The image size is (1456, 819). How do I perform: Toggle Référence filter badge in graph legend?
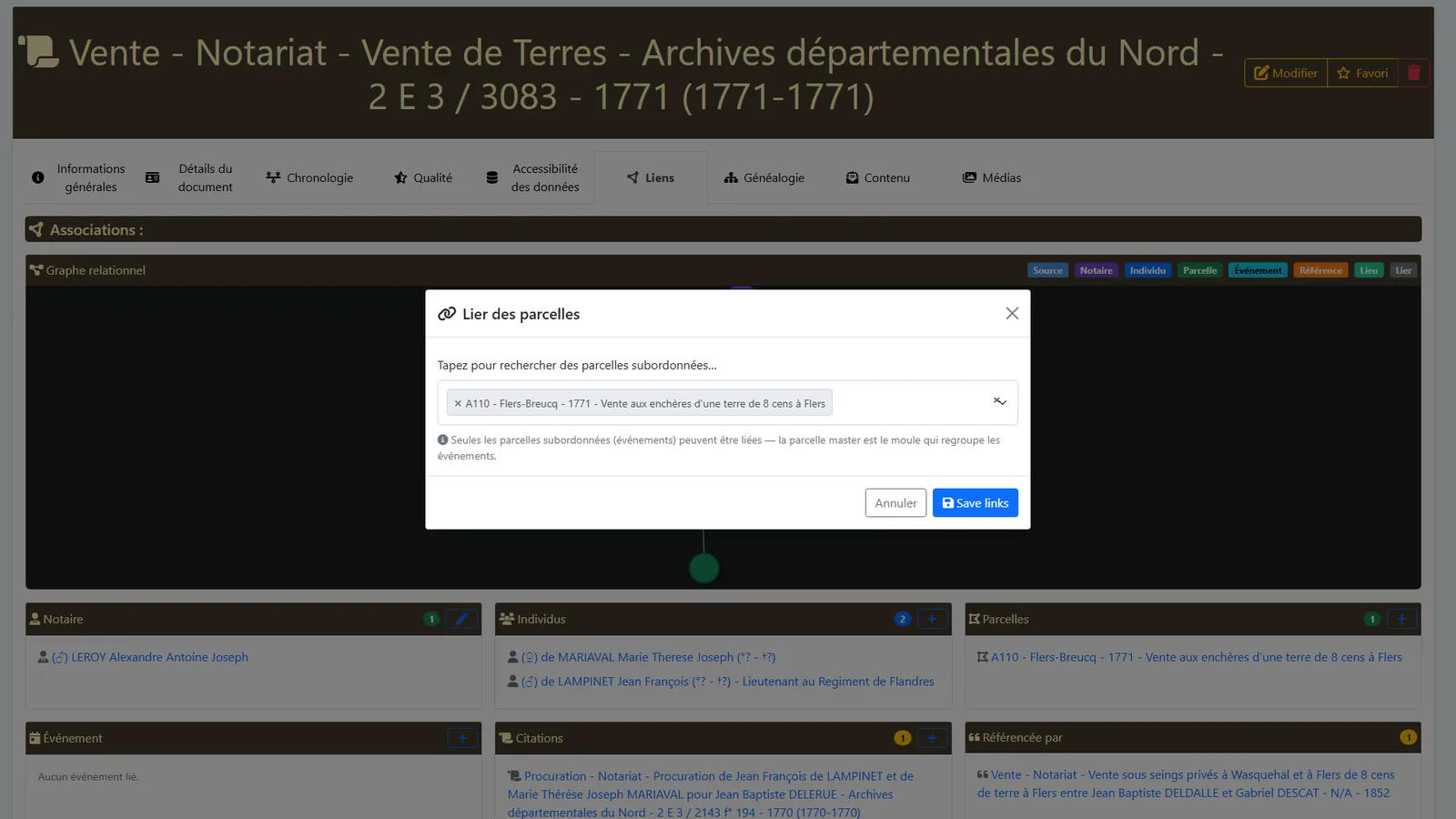tap(1320, 270)
